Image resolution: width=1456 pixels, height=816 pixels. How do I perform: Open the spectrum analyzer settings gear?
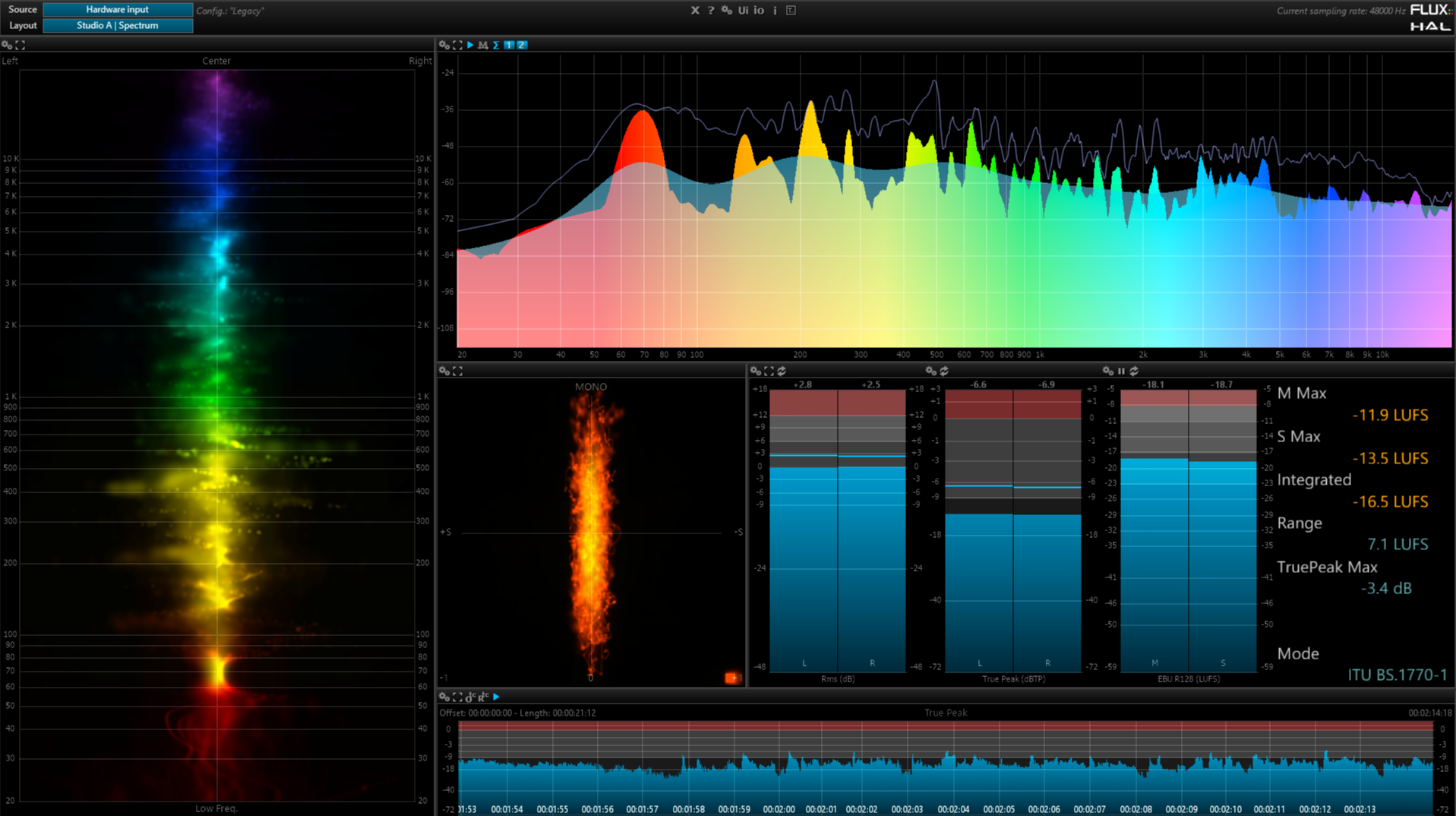pyautogui.click(x=444, y=45)
